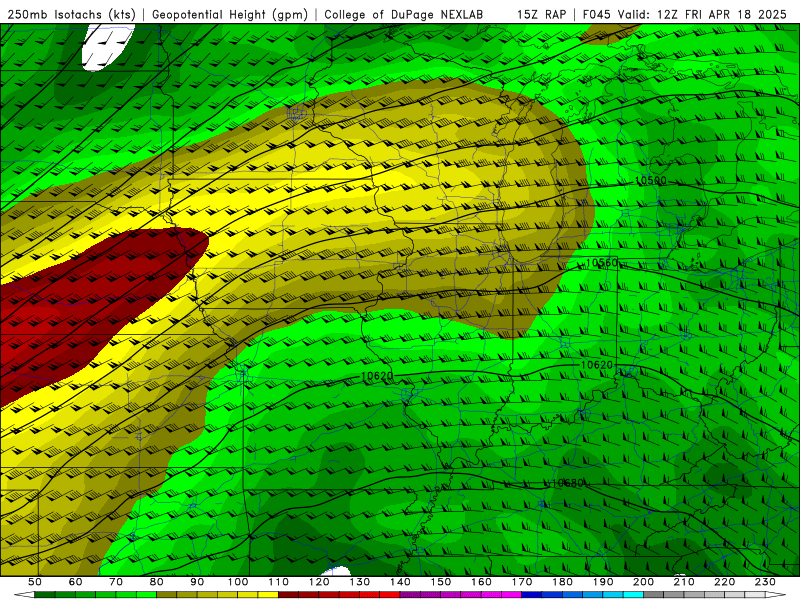
Task: Click the 110 value on the color scale
Action: click(278, 582)
